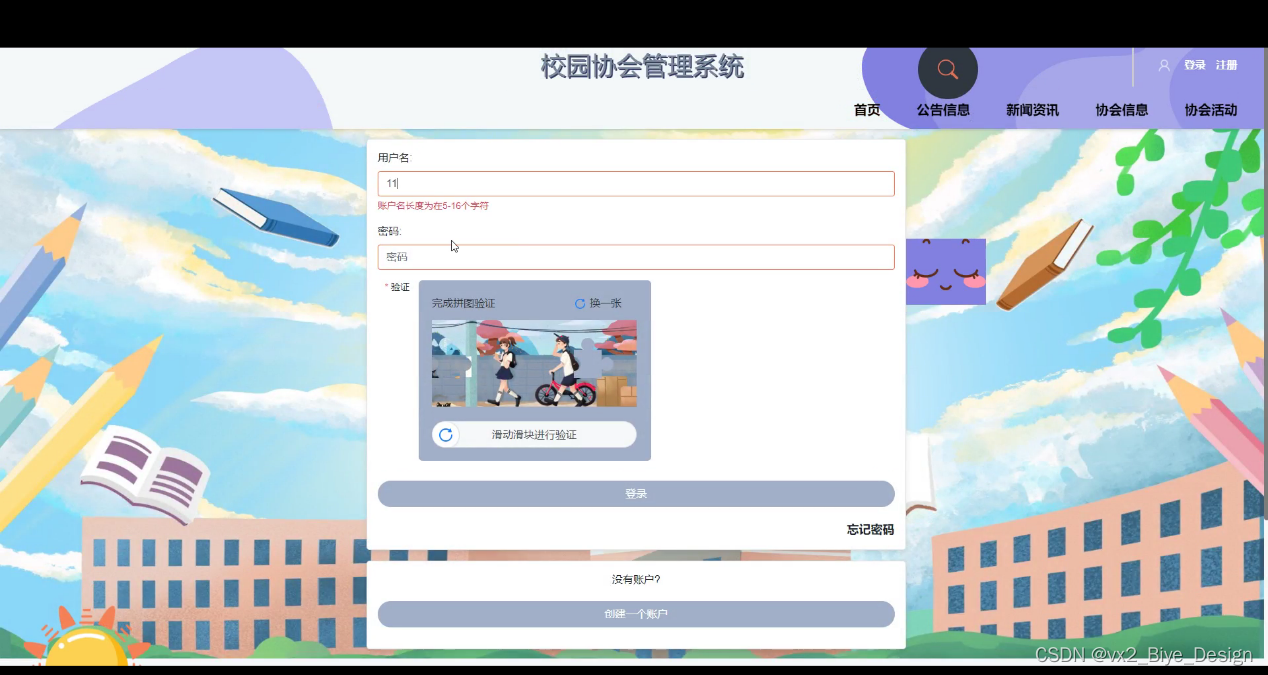Open the 协会活动 navigation item

(1210, 110)
